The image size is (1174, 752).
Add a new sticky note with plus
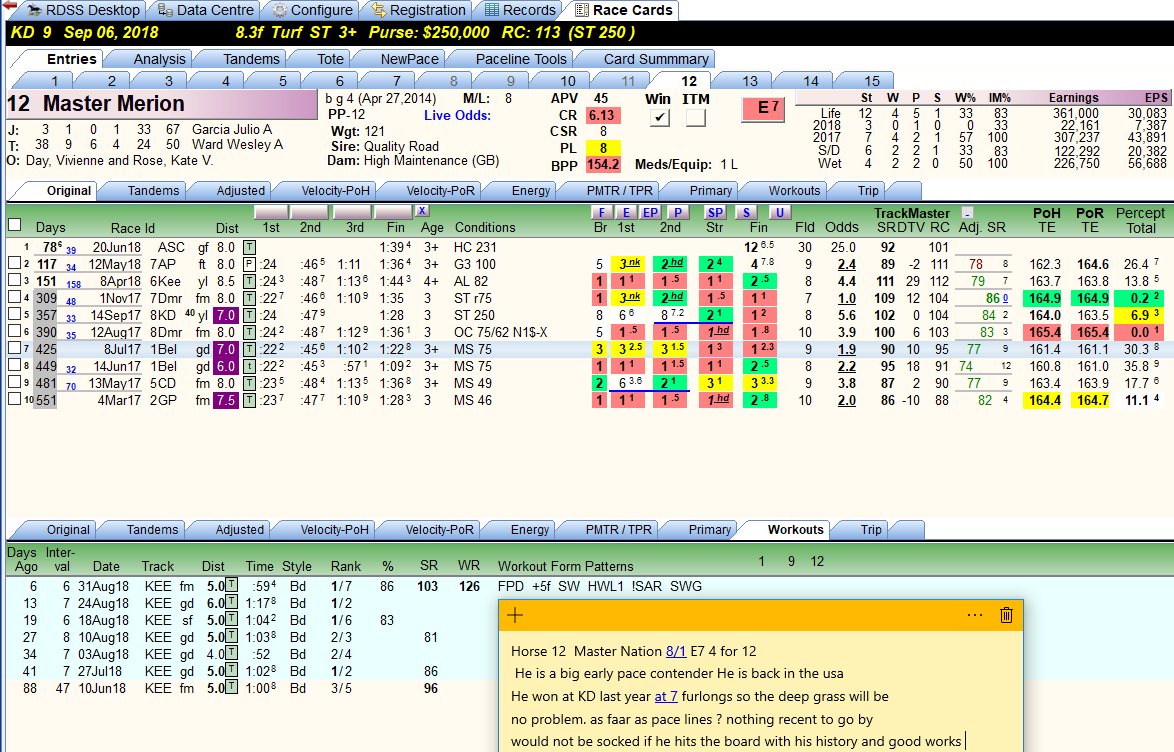(x=515, y=616)
